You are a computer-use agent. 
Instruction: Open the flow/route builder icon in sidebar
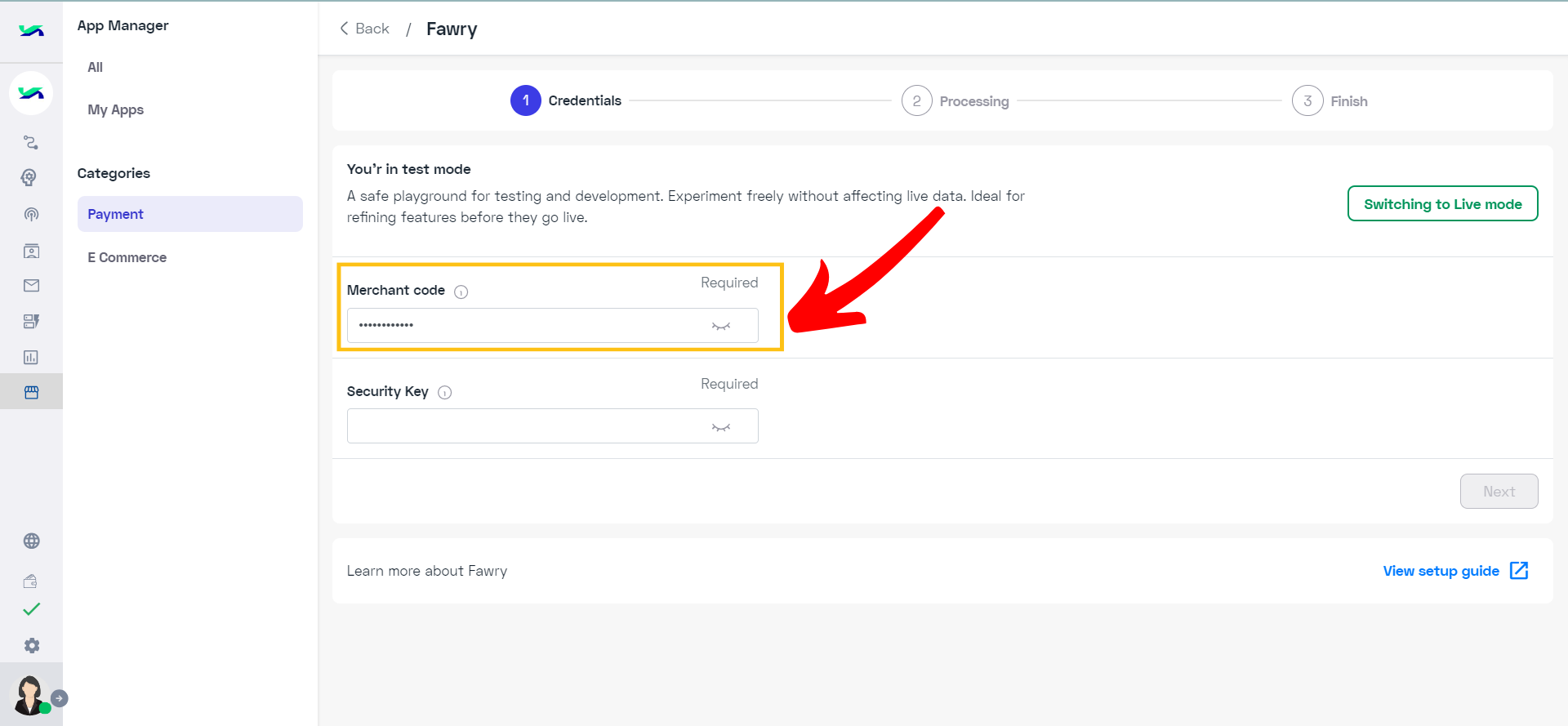[31, 143]
